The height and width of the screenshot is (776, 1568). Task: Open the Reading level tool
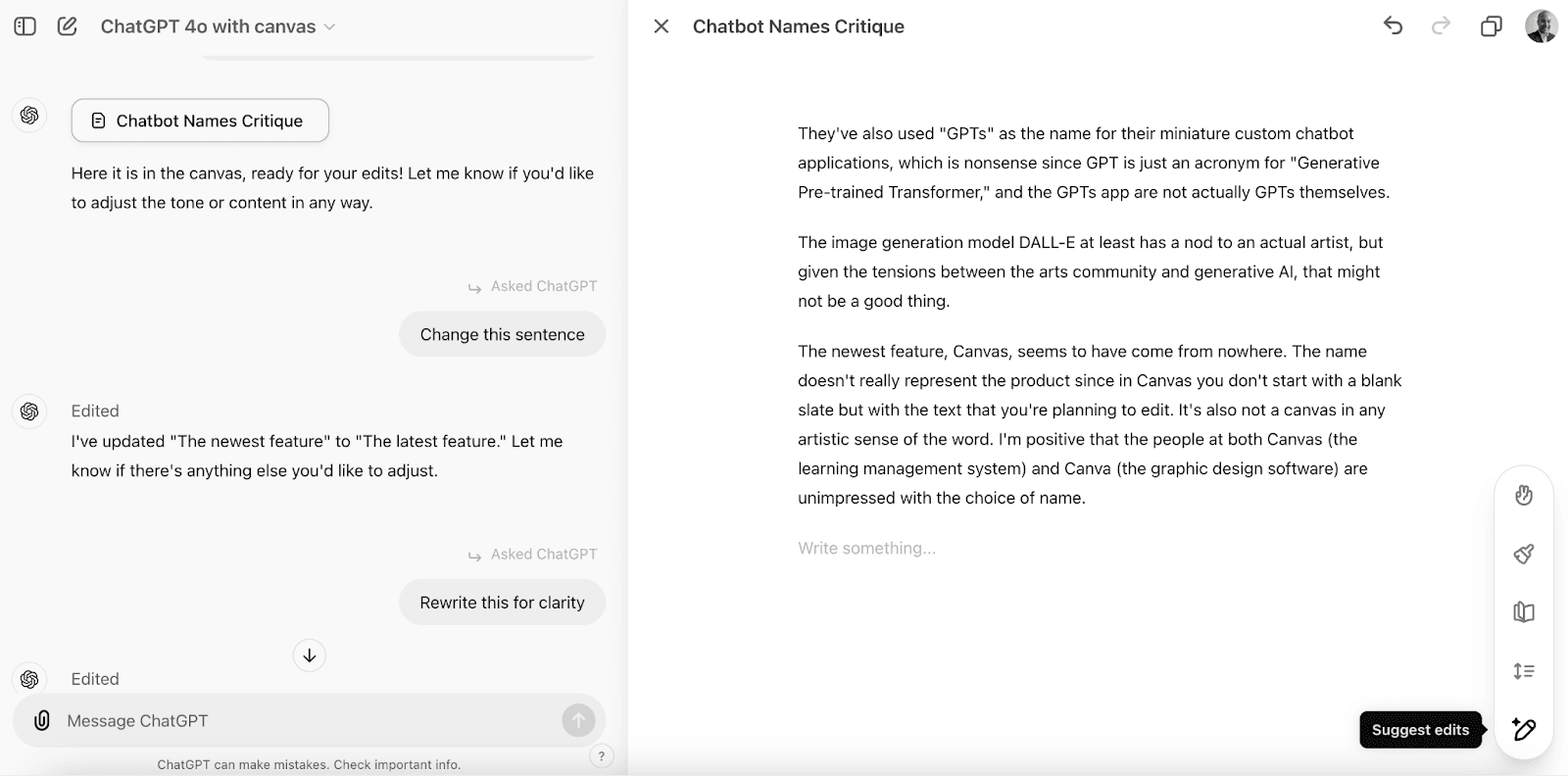click(x=1524, y=612)
